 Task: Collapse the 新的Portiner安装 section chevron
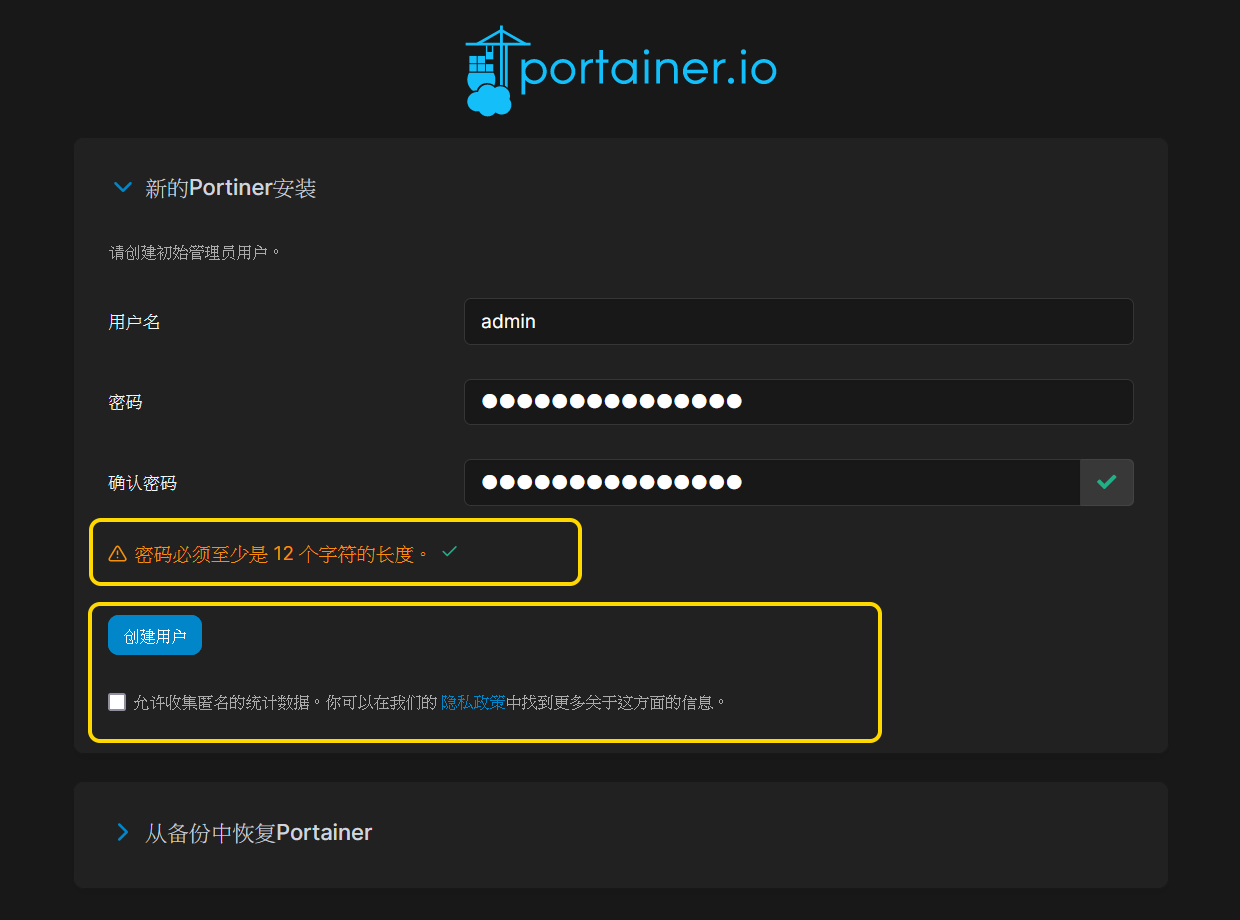point(123,187)
